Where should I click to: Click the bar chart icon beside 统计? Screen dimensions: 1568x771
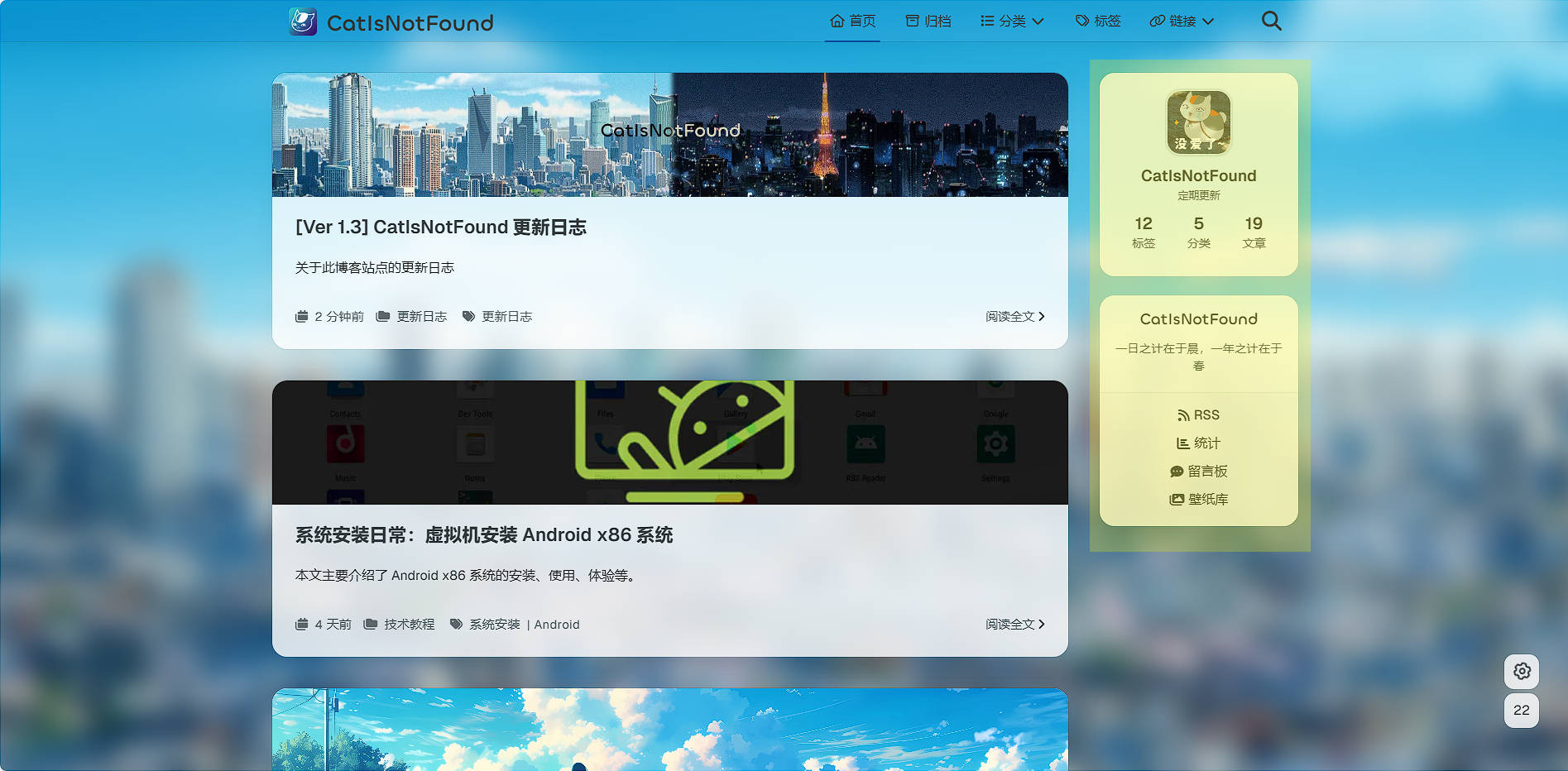[1183, 443]
